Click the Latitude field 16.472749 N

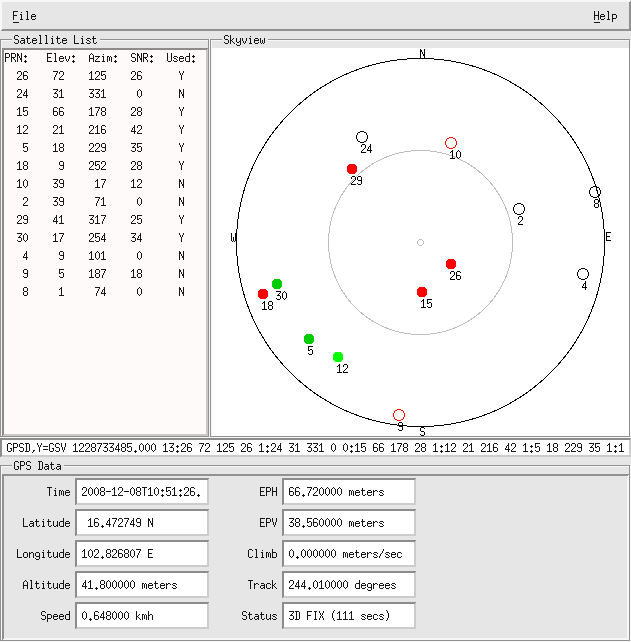point(142,523)
